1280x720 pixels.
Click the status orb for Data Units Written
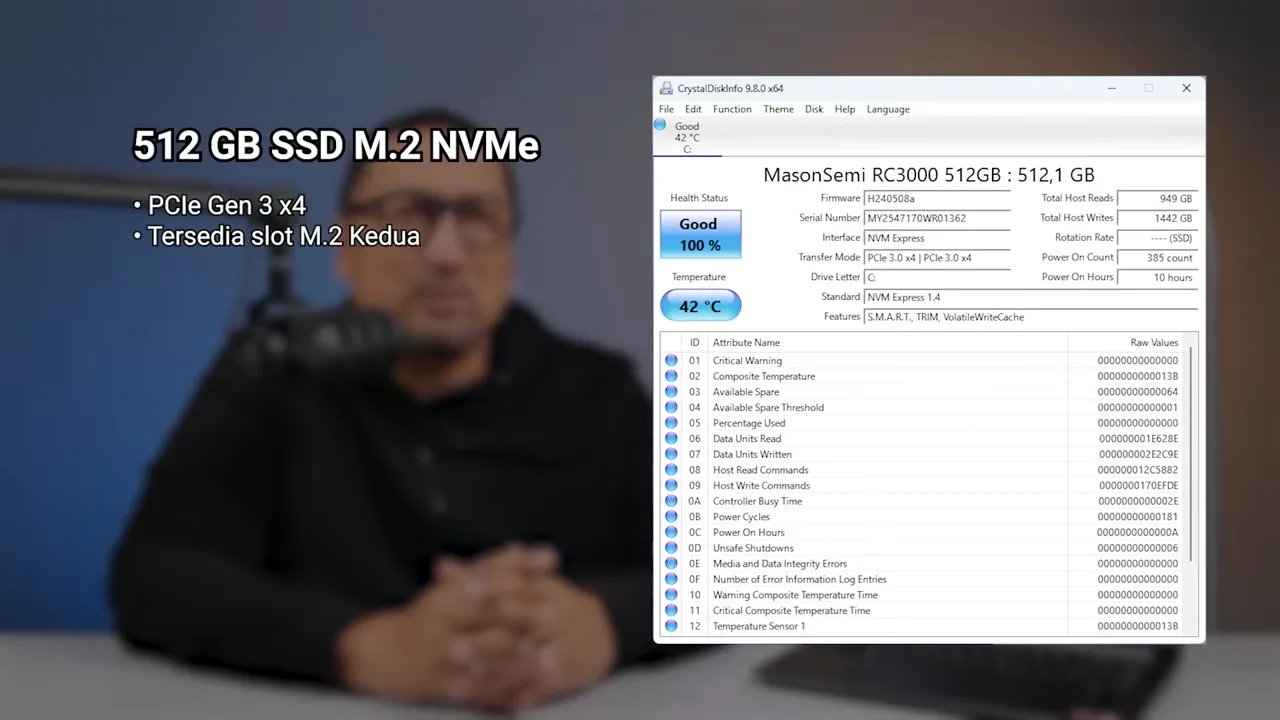[671, 454]
